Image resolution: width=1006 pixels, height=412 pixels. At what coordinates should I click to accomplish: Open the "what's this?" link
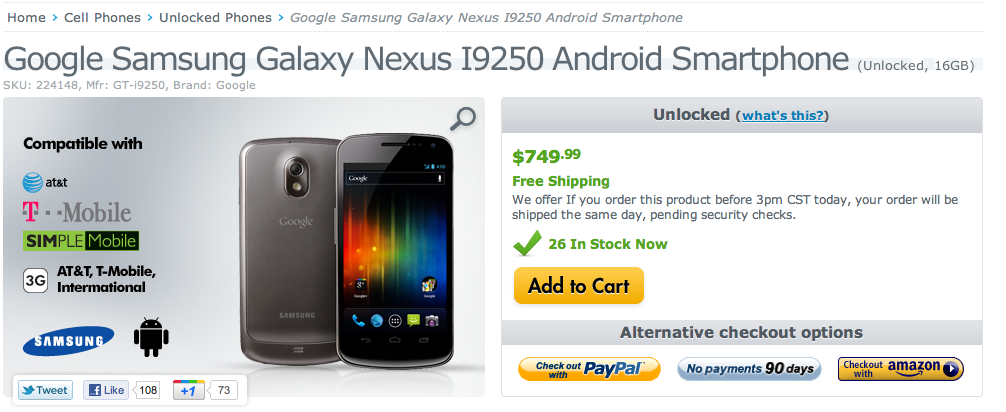783,116
